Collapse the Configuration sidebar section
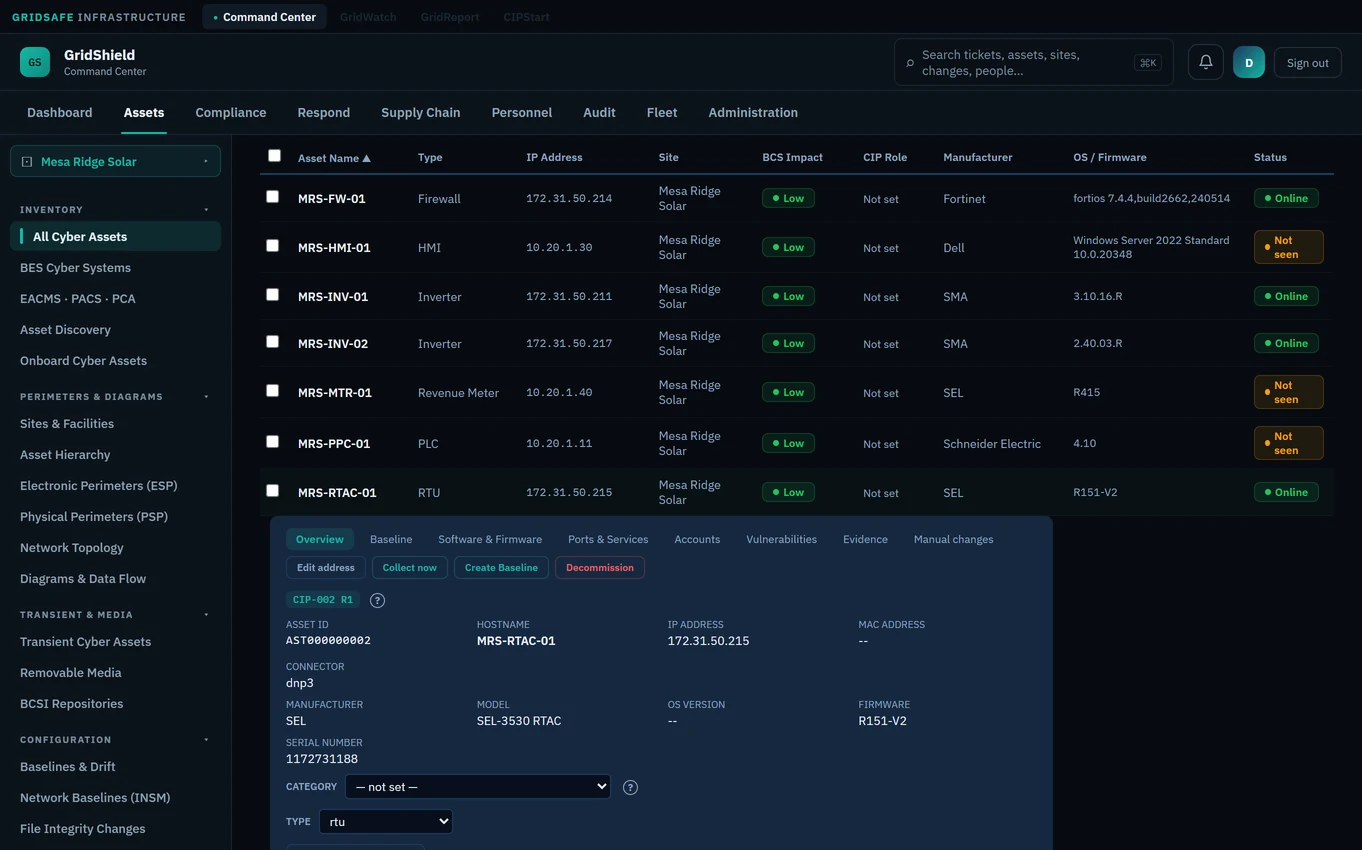Image resolution: width=1362 pixels, height=850 pixels. click(206, 740)
